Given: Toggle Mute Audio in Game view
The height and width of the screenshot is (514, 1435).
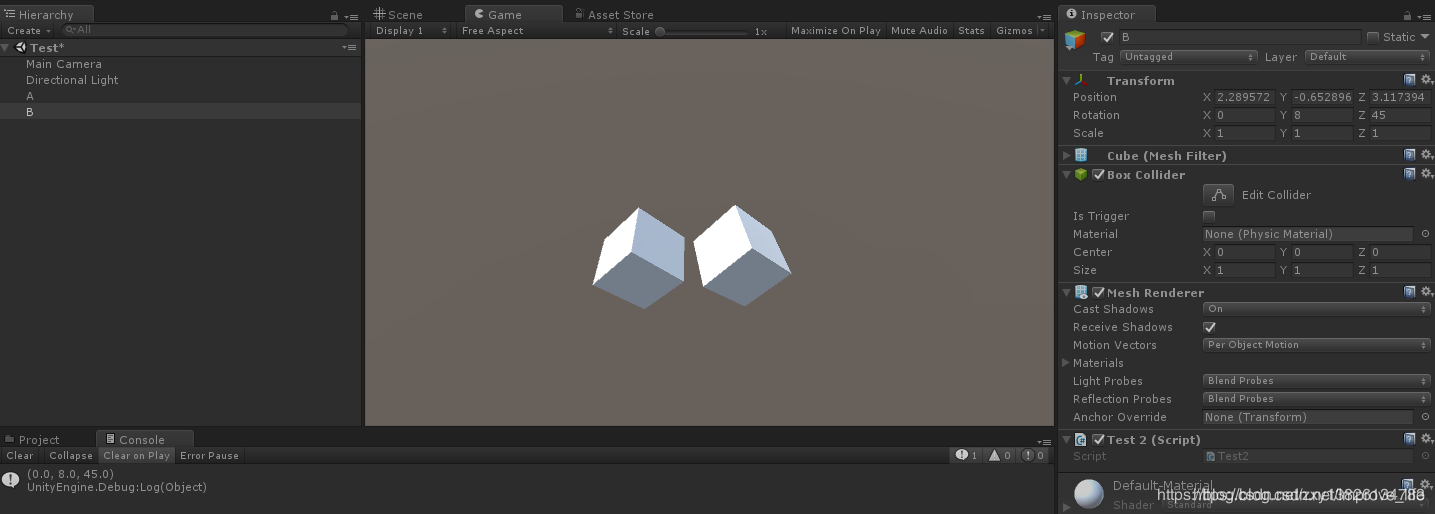Looking at the screenshot, I should pos(919,31).
